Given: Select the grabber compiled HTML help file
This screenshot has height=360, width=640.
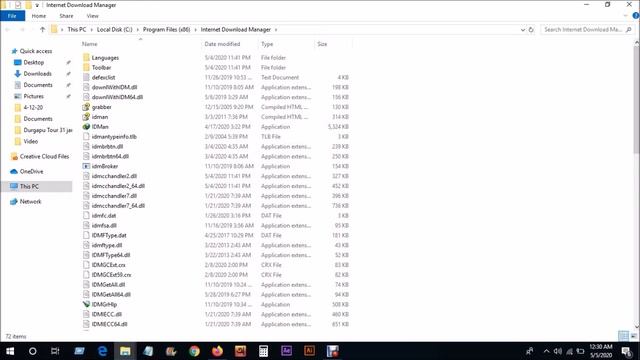Looking at the screenshot, I should 101,107.
